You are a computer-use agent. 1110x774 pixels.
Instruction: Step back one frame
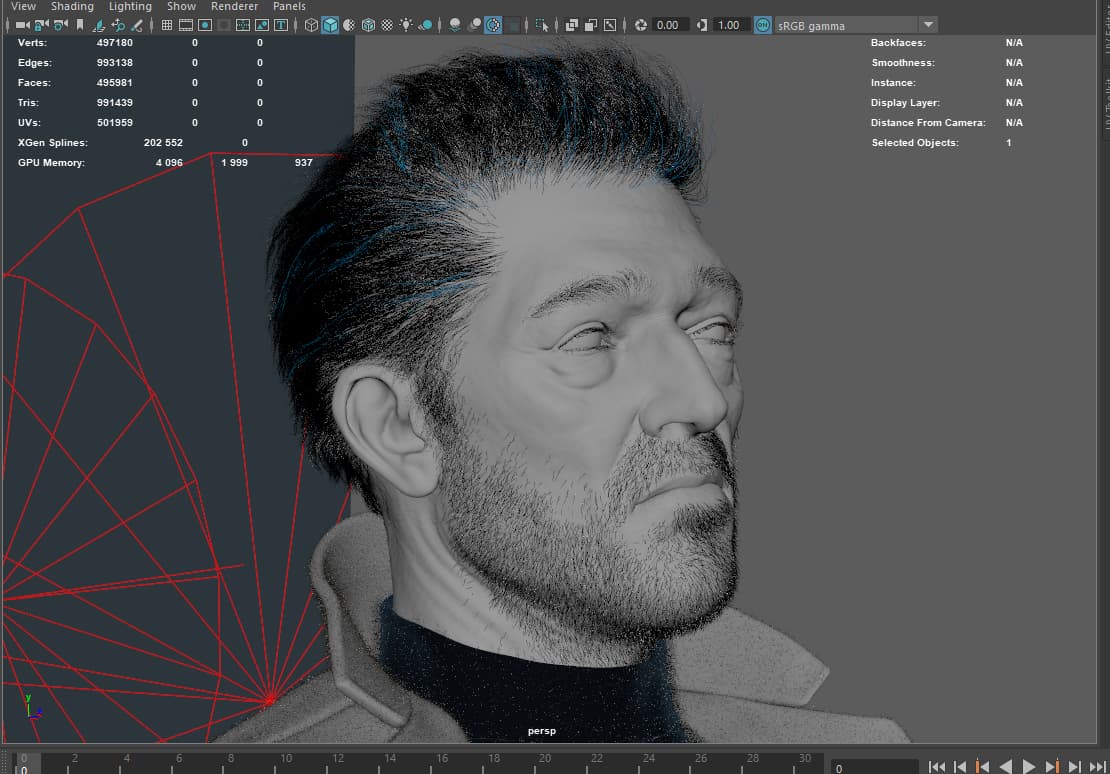[x=960, y=767]
